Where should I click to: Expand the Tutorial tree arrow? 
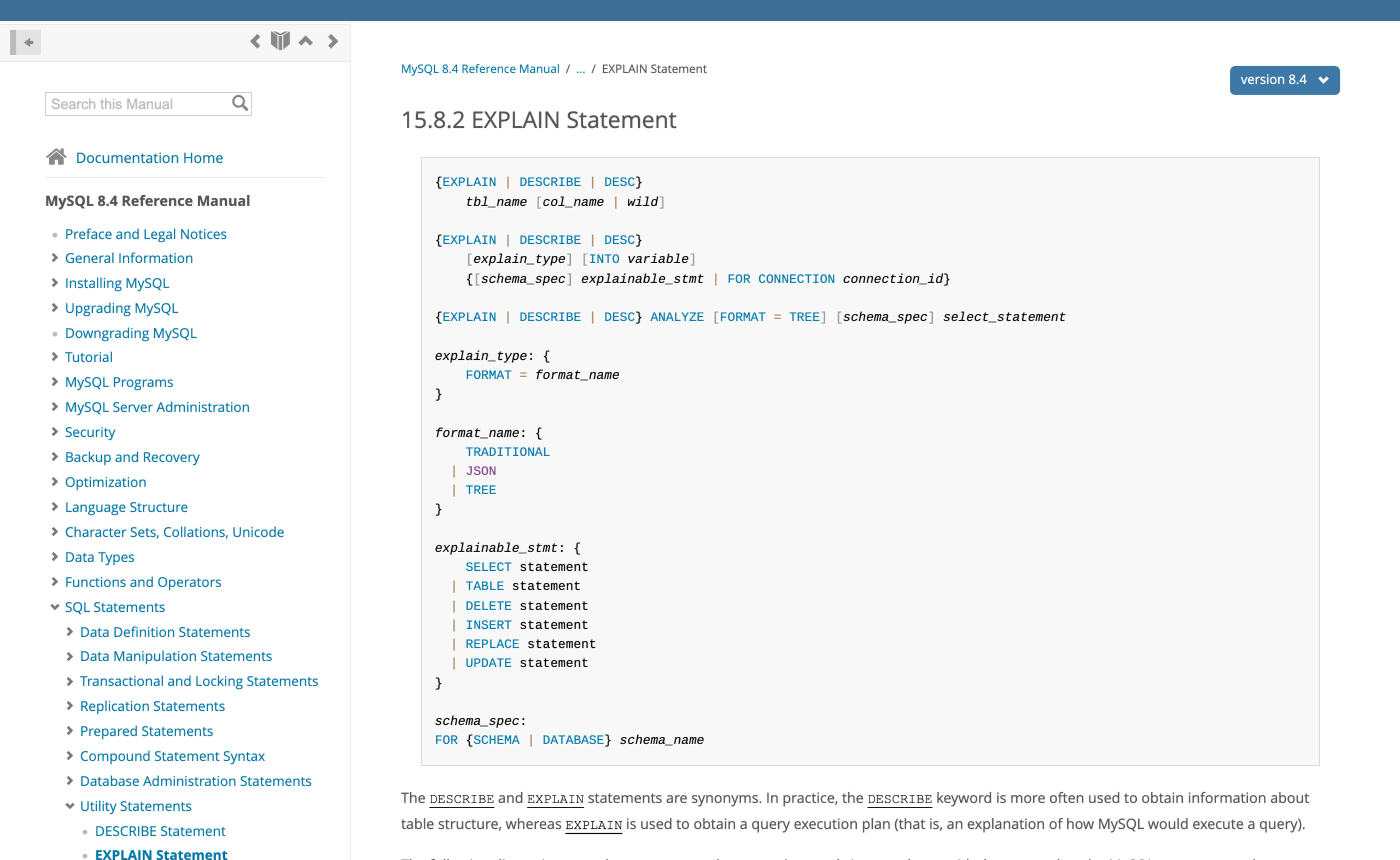pyautogui.click(x=55, y=356)
